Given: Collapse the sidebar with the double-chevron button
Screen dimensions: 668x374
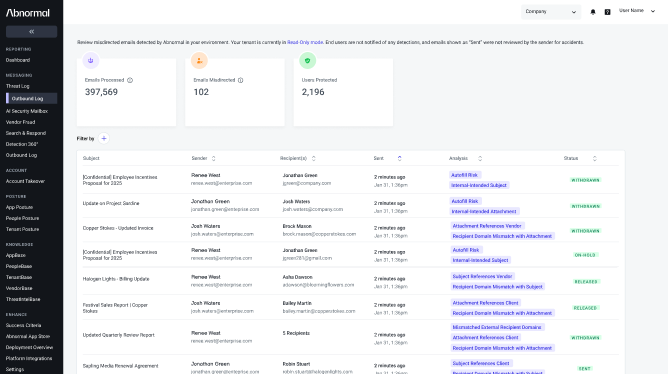Looking at the screenshot, I should click(x=32, y=32).
